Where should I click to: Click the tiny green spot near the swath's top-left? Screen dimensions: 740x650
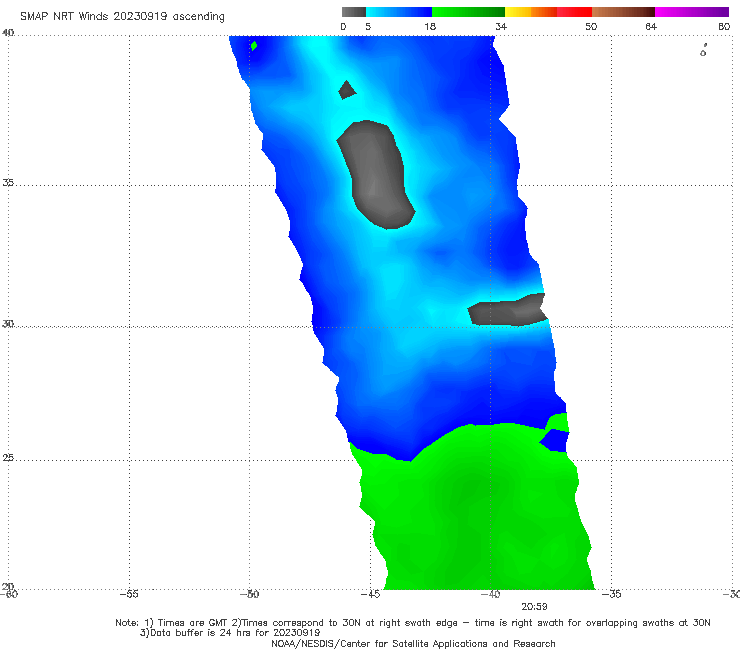[x=254, y=46]
